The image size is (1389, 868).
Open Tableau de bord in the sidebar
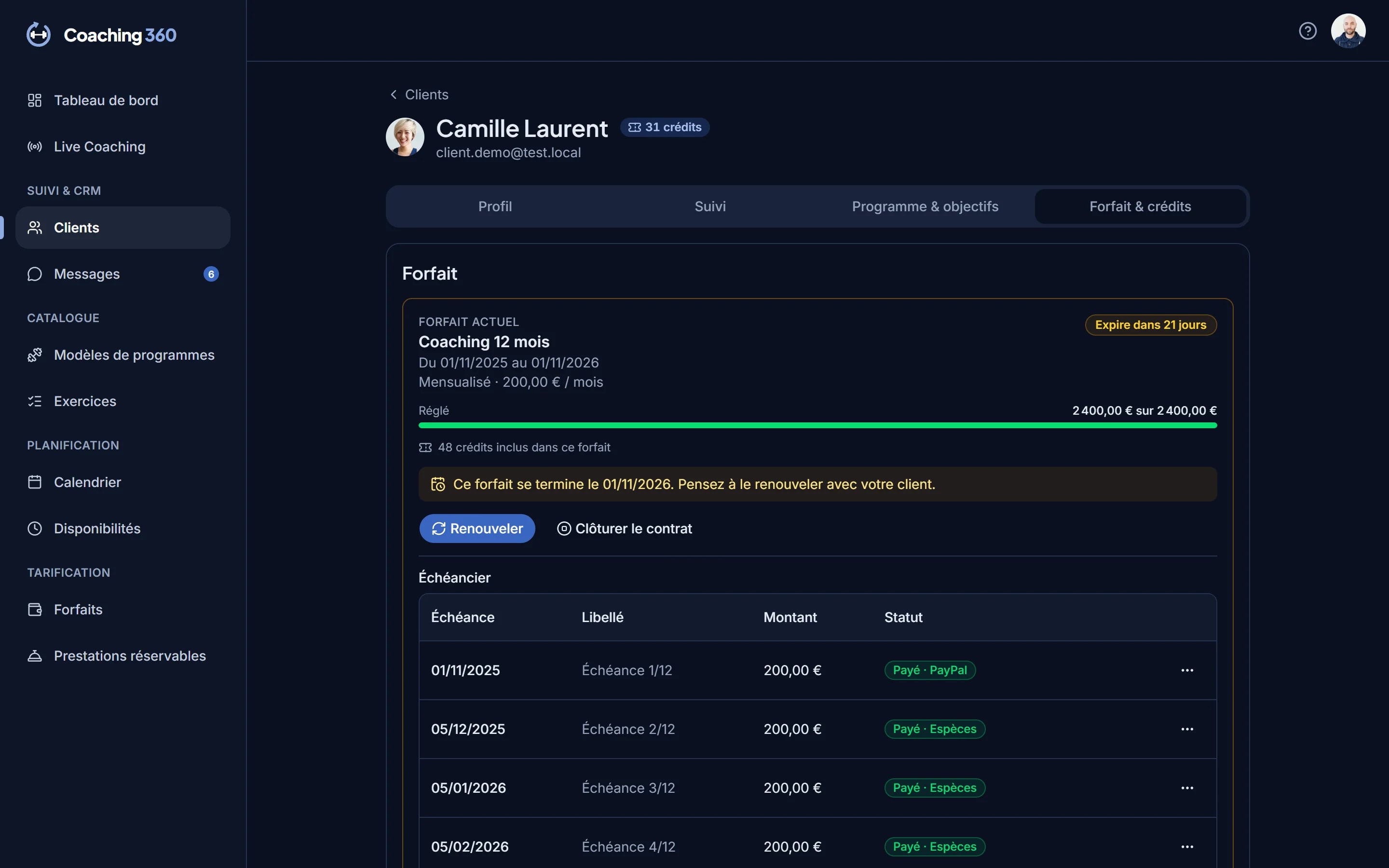[123, 100]
